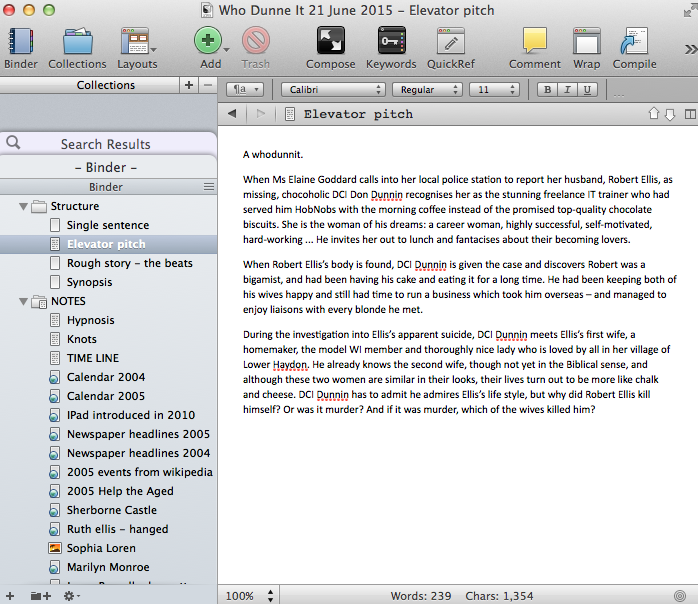Click the Collections folder icon
This screenshot has width=698, height=604.
point(77,42)
